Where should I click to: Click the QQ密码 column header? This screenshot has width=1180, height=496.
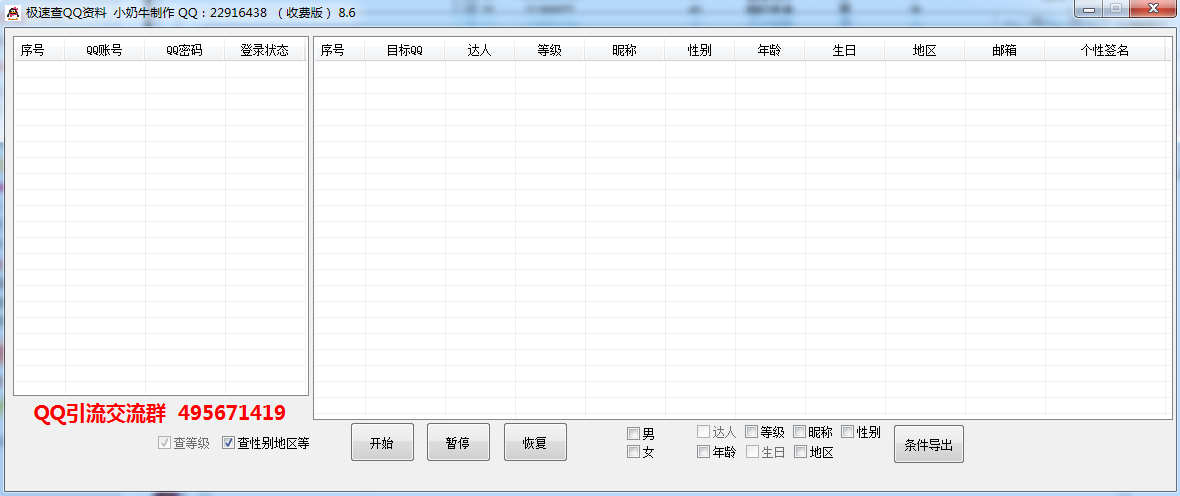click(x=184, y=50)
